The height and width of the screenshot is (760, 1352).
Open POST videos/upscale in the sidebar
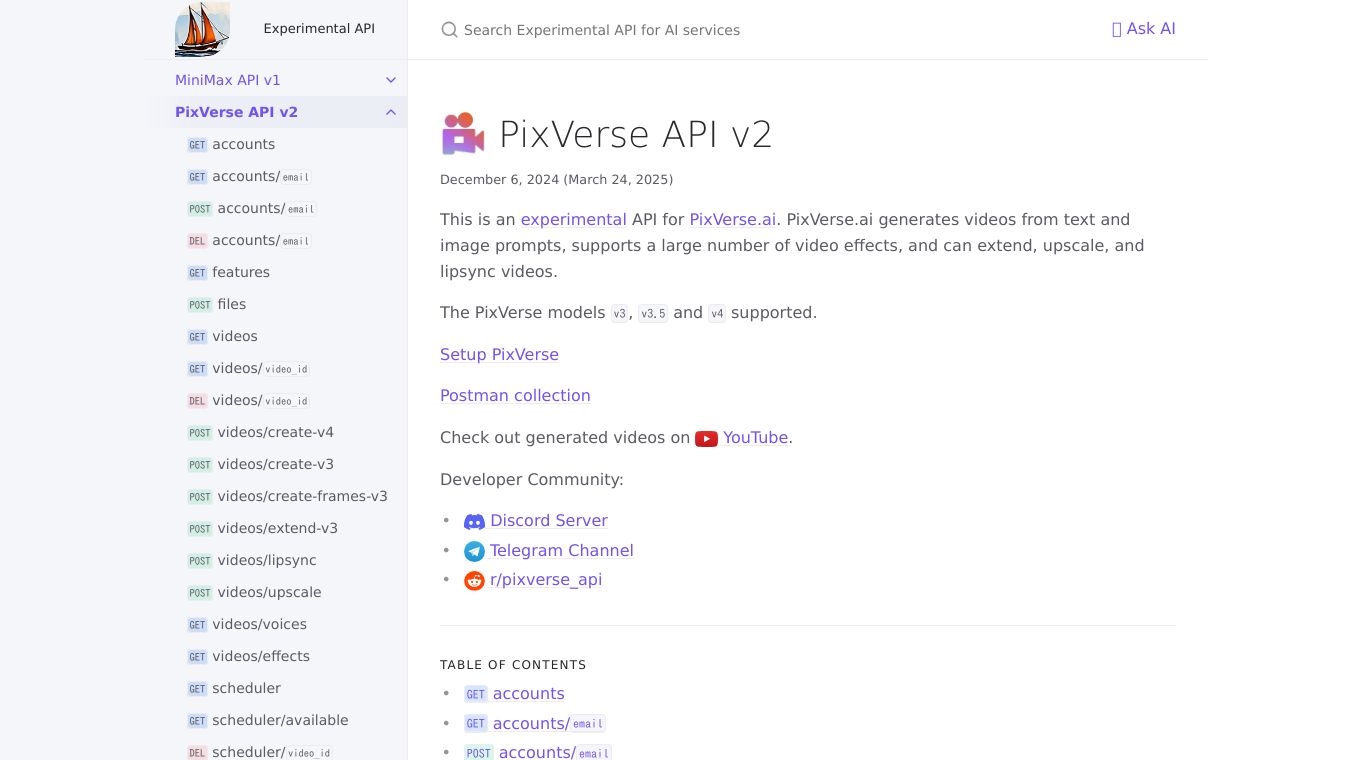(255, 592)
